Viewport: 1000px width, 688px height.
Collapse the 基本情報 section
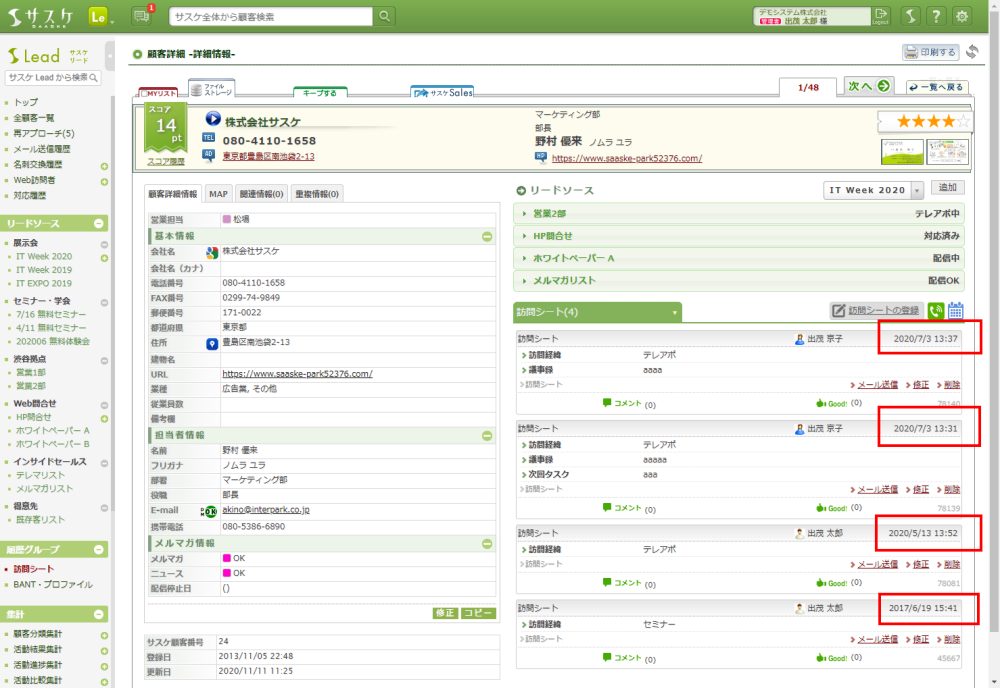click(x=486, y=237)
